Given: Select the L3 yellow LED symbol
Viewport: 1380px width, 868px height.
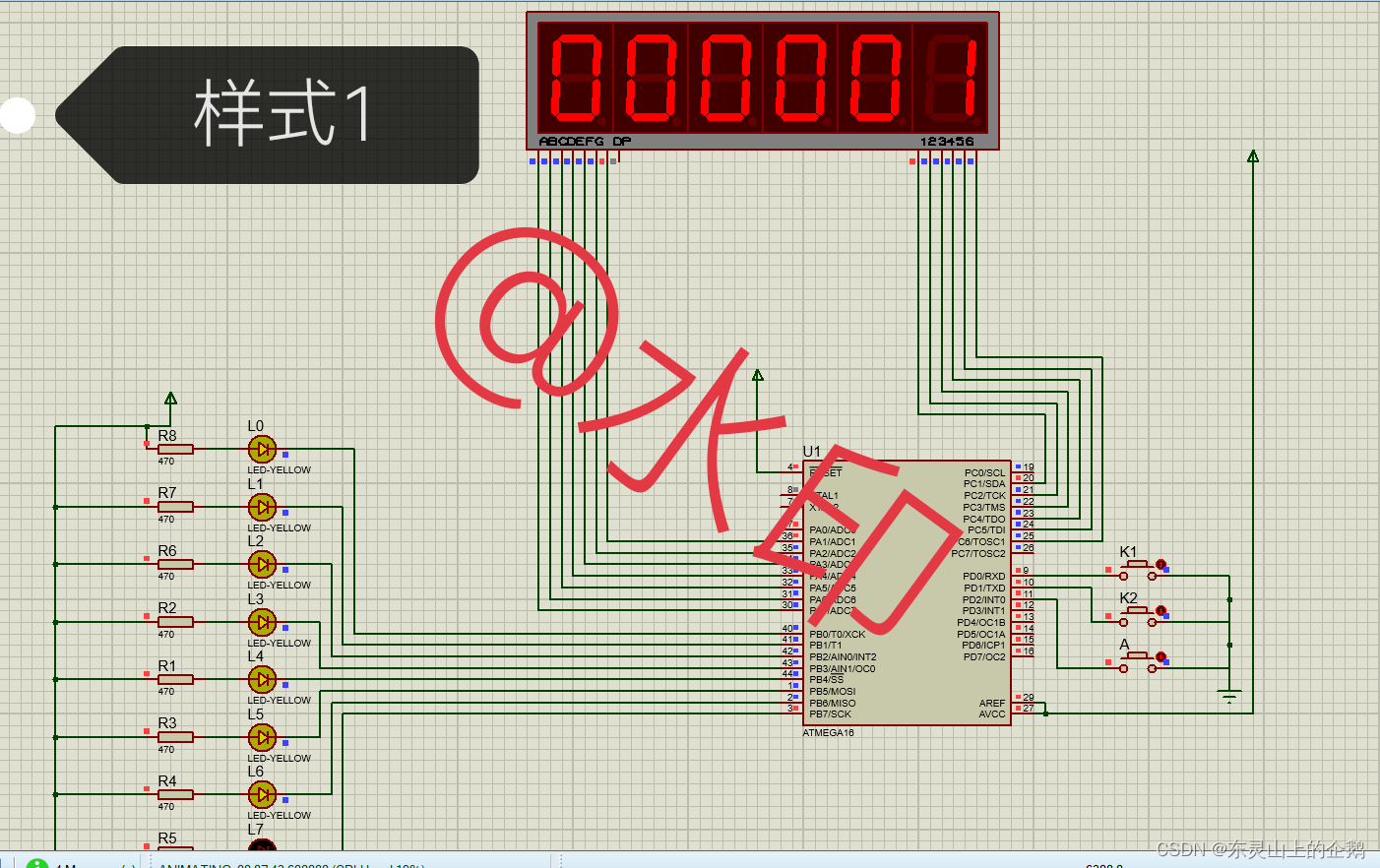Looking at the screenshot, I should pyautogui.click(x=262, y=622).
